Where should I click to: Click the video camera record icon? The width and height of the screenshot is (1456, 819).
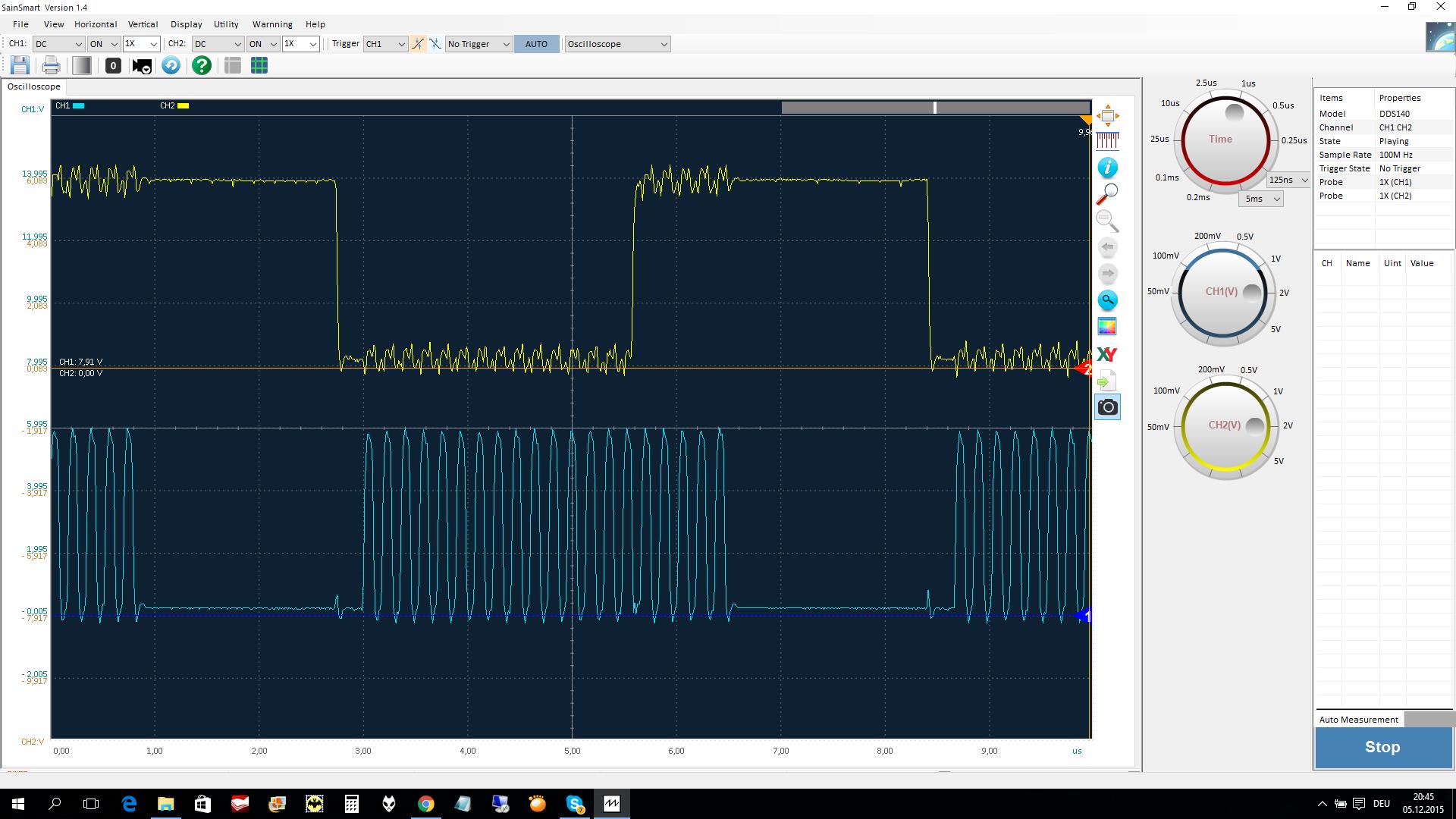pyautogui.click(x=142, y=66)
